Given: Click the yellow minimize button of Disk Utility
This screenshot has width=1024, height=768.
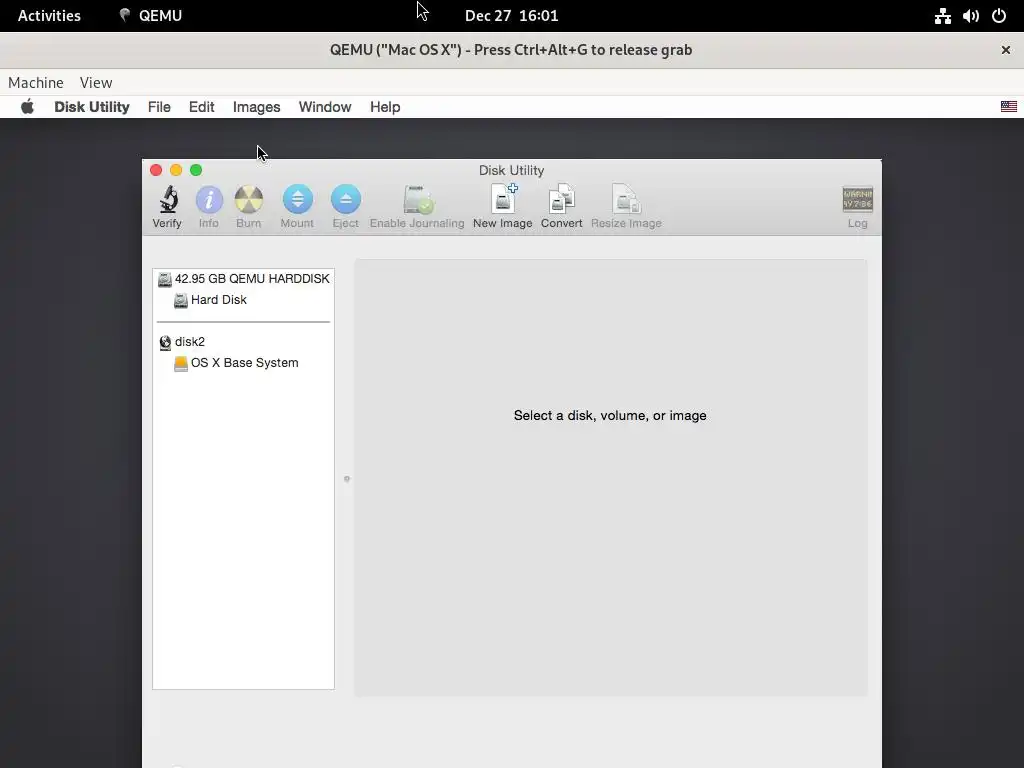Looking at the screenshot, I should click(x=176, y=170).
